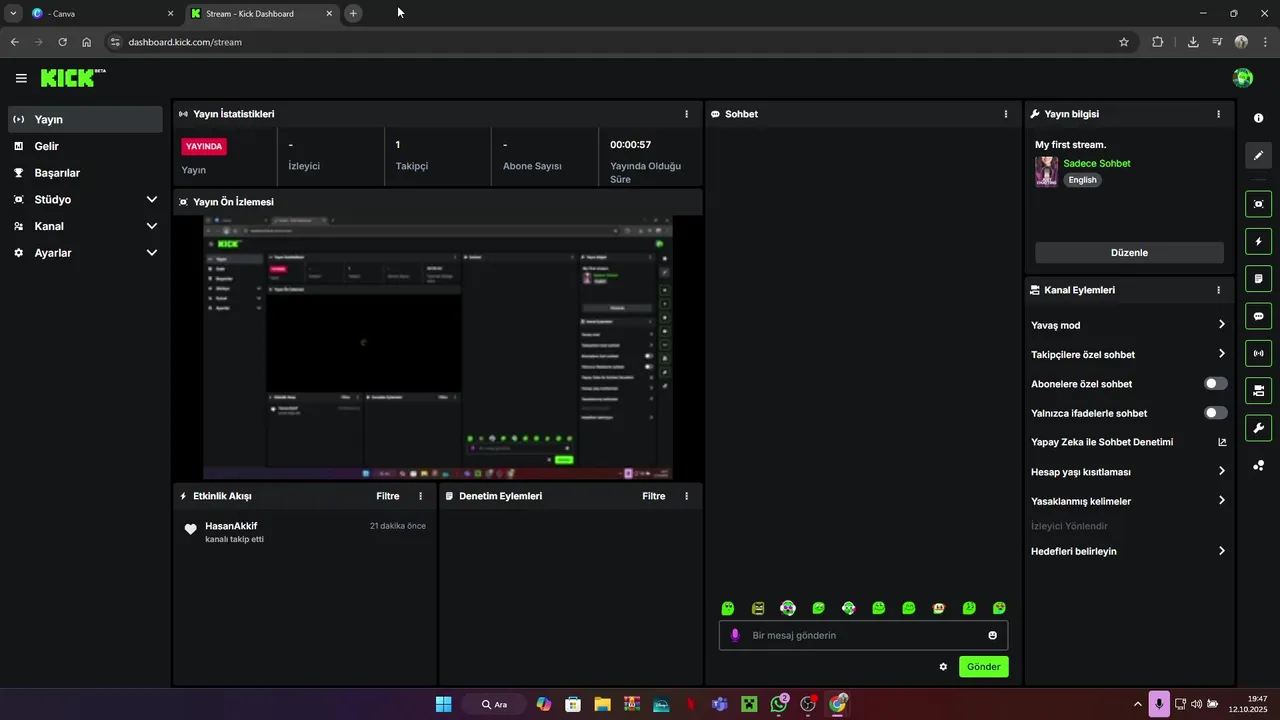1280x720 pixels.
Task: Open Microsoft Teams from the taskbar
Action: point(720,704)
